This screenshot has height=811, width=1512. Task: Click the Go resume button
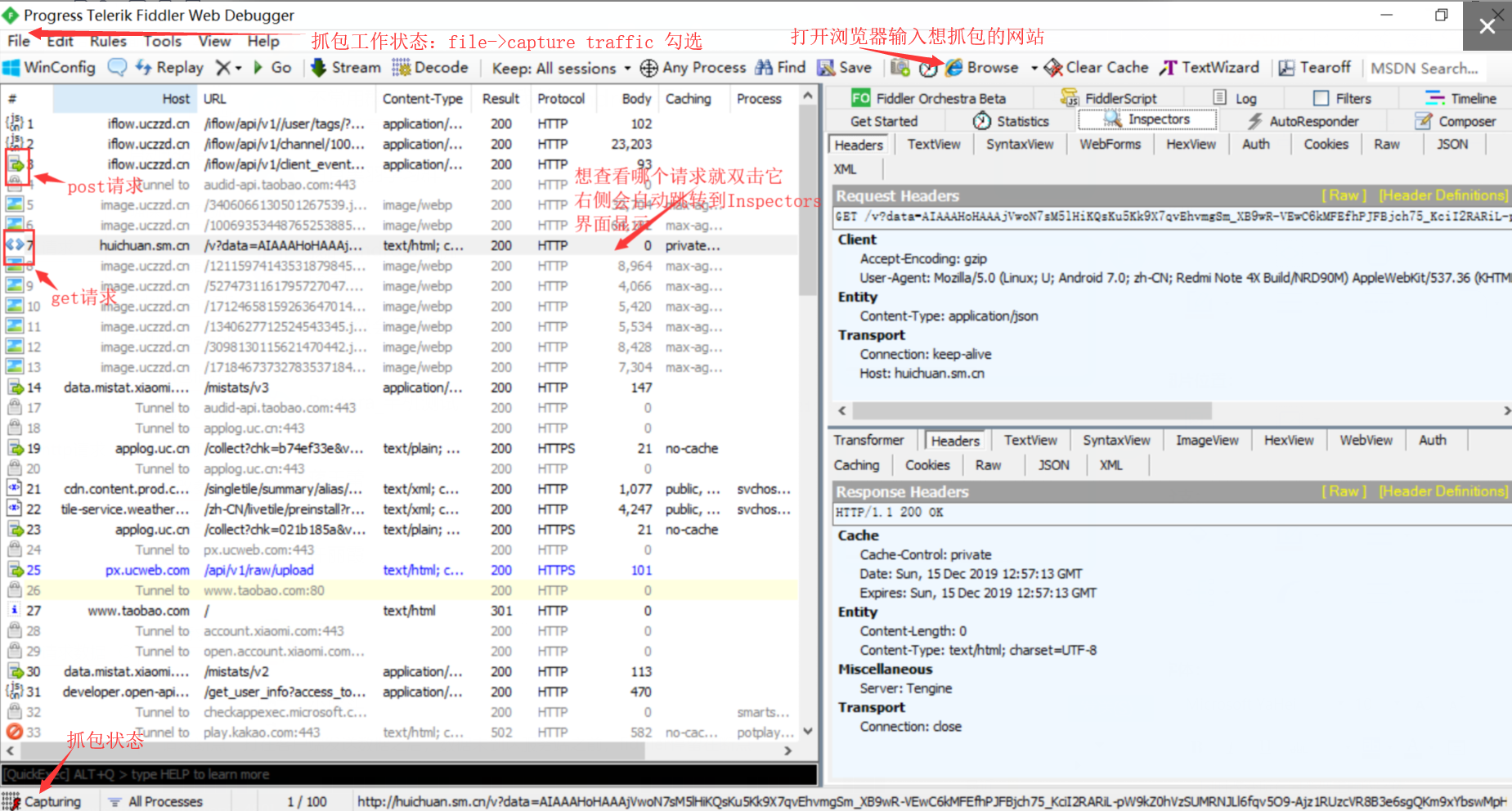tap(272, 68)
